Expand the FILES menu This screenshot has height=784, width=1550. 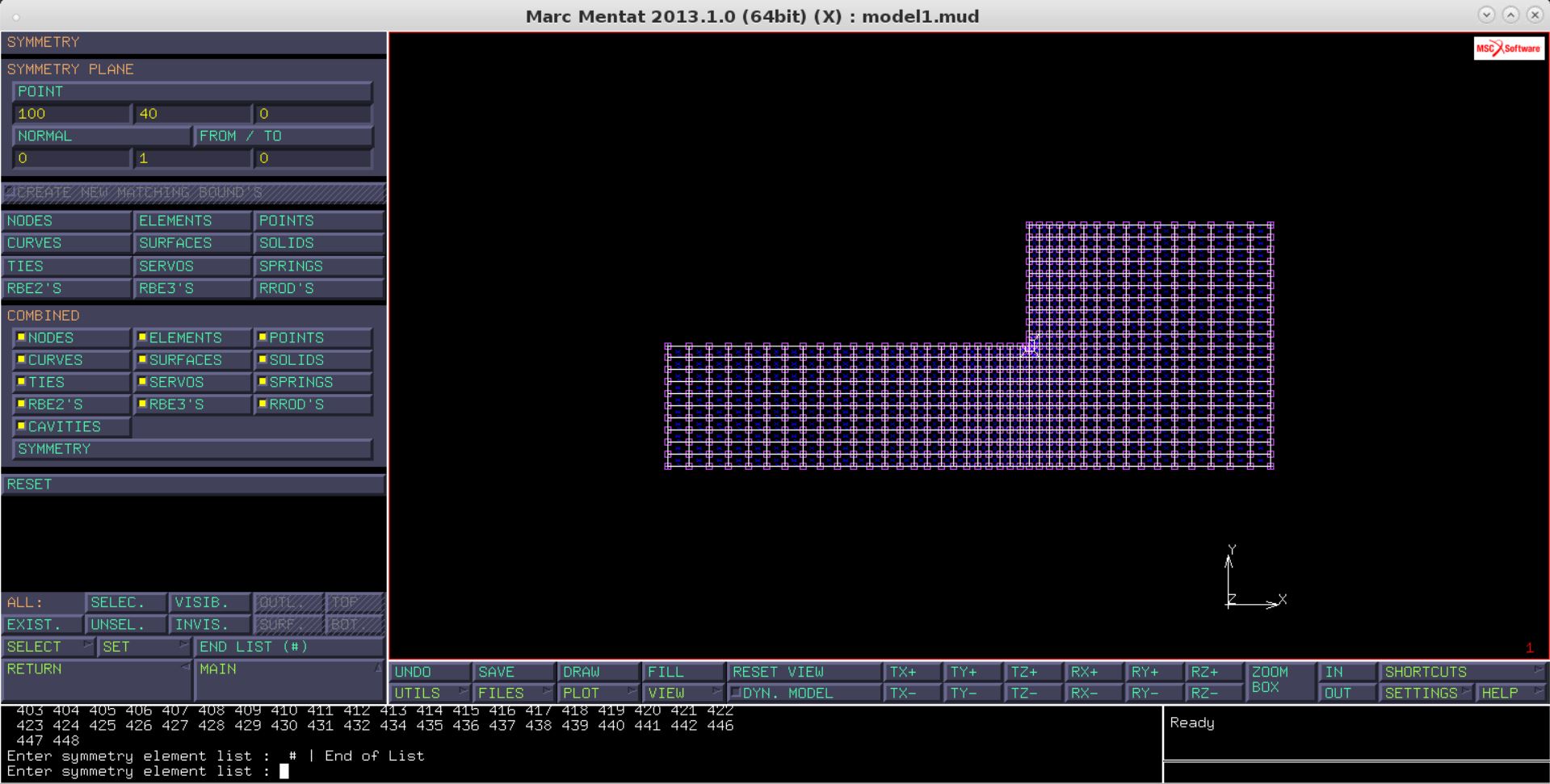515,693
